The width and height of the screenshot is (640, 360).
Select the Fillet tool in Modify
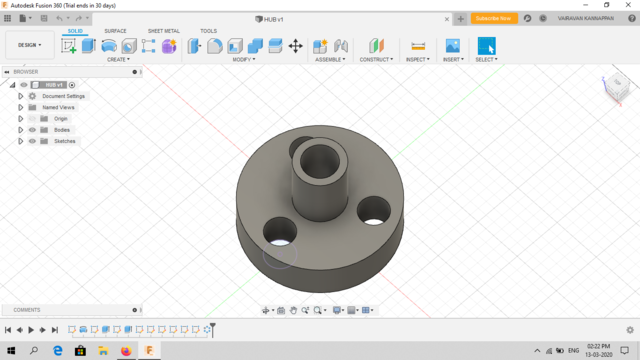click(215, 46)
